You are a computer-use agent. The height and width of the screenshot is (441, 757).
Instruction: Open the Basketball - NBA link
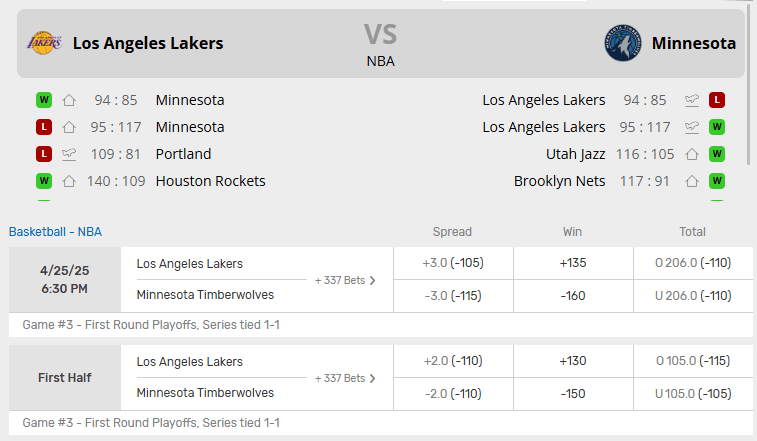[56, 232]
